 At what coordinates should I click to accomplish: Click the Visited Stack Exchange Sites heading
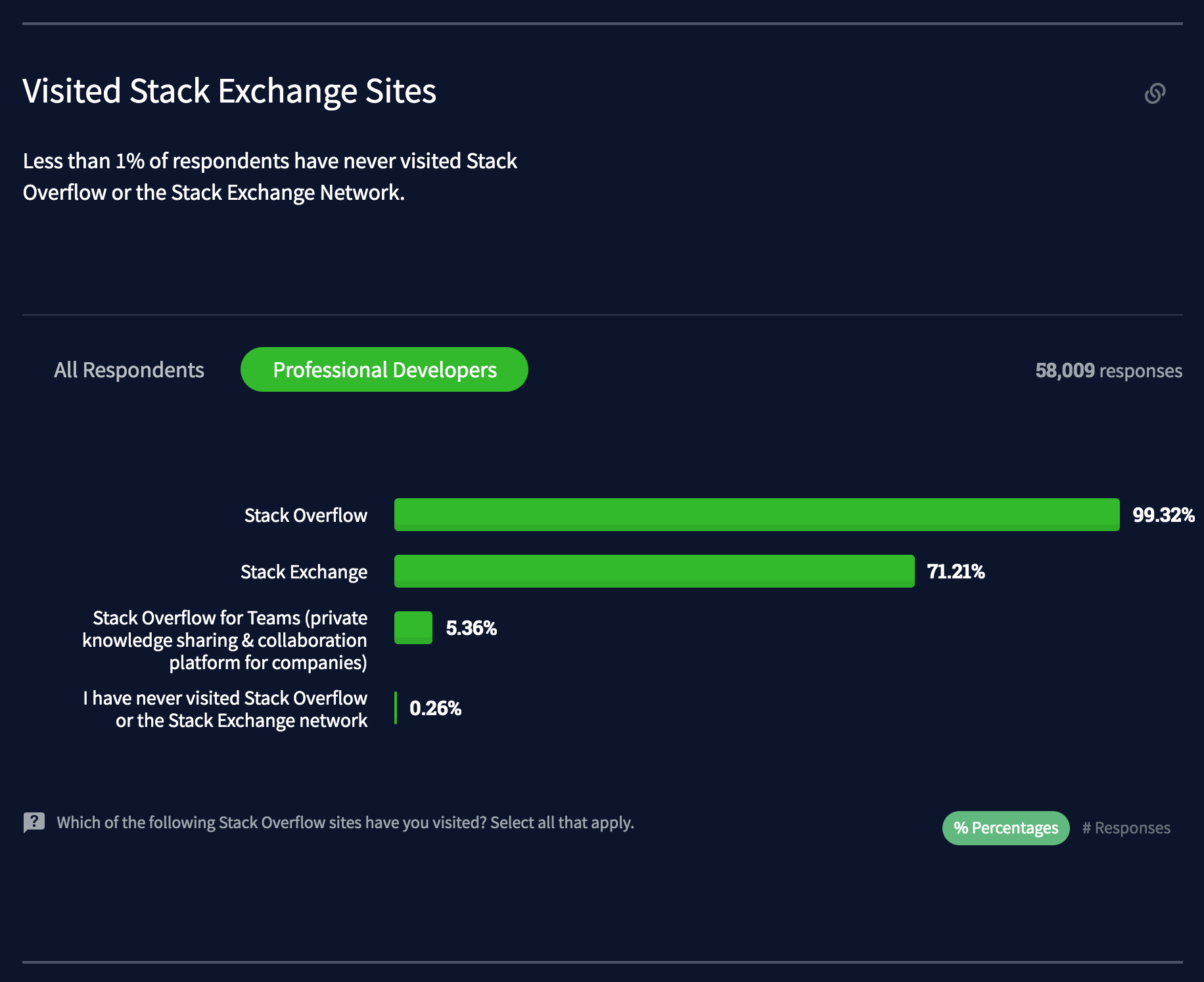click(x=229, y=91)
